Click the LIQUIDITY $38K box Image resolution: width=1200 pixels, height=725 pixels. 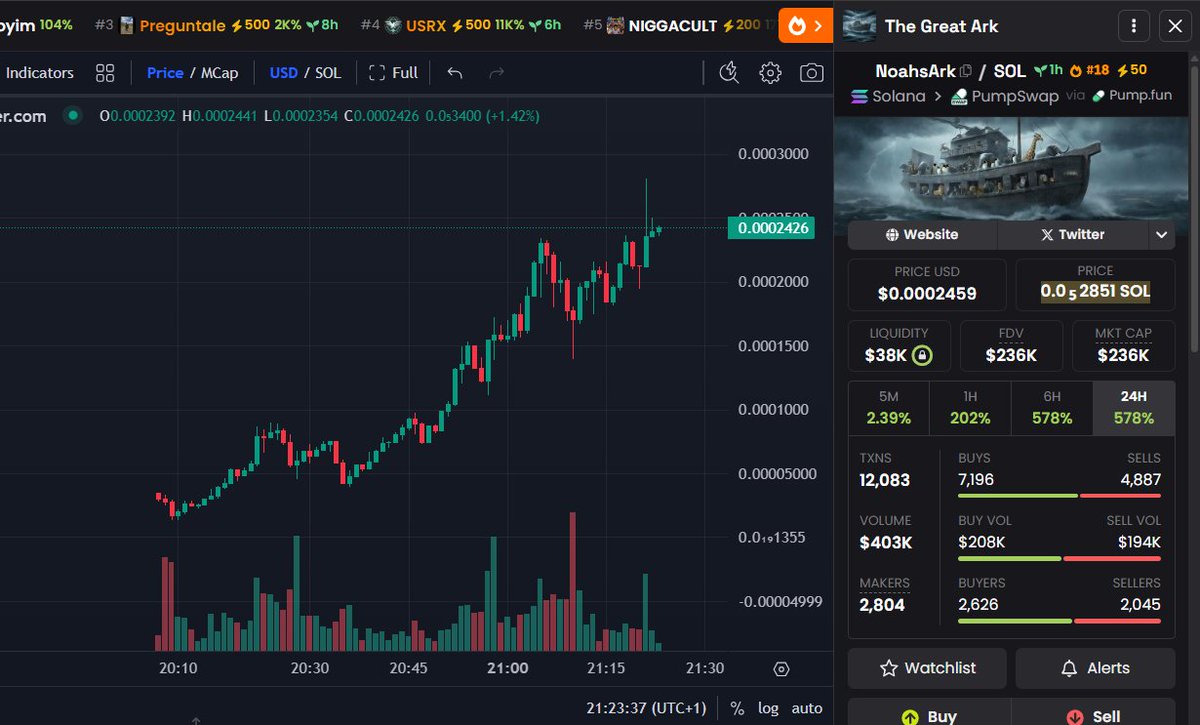coord(899,346)
